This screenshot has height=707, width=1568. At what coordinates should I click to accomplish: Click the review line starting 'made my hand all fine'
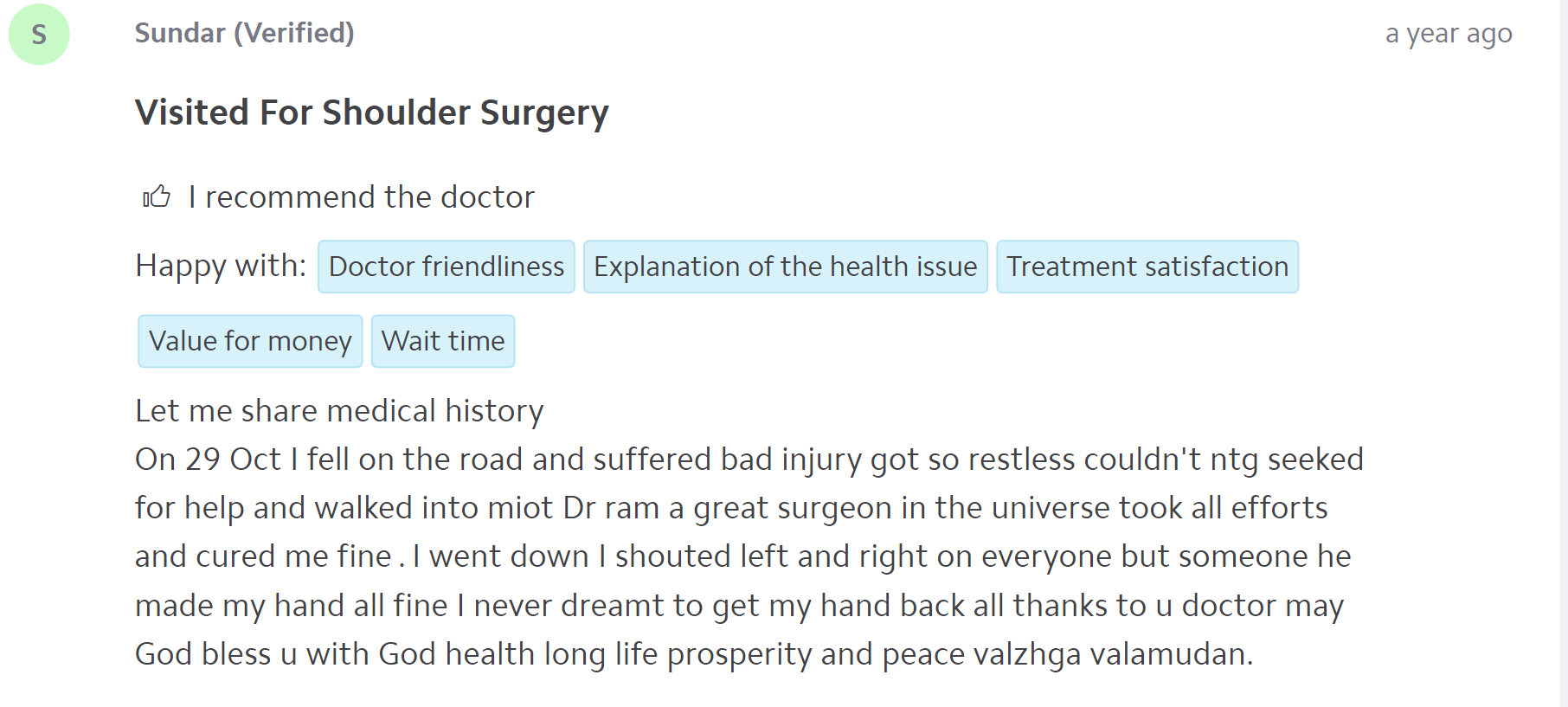pos(739,606)
